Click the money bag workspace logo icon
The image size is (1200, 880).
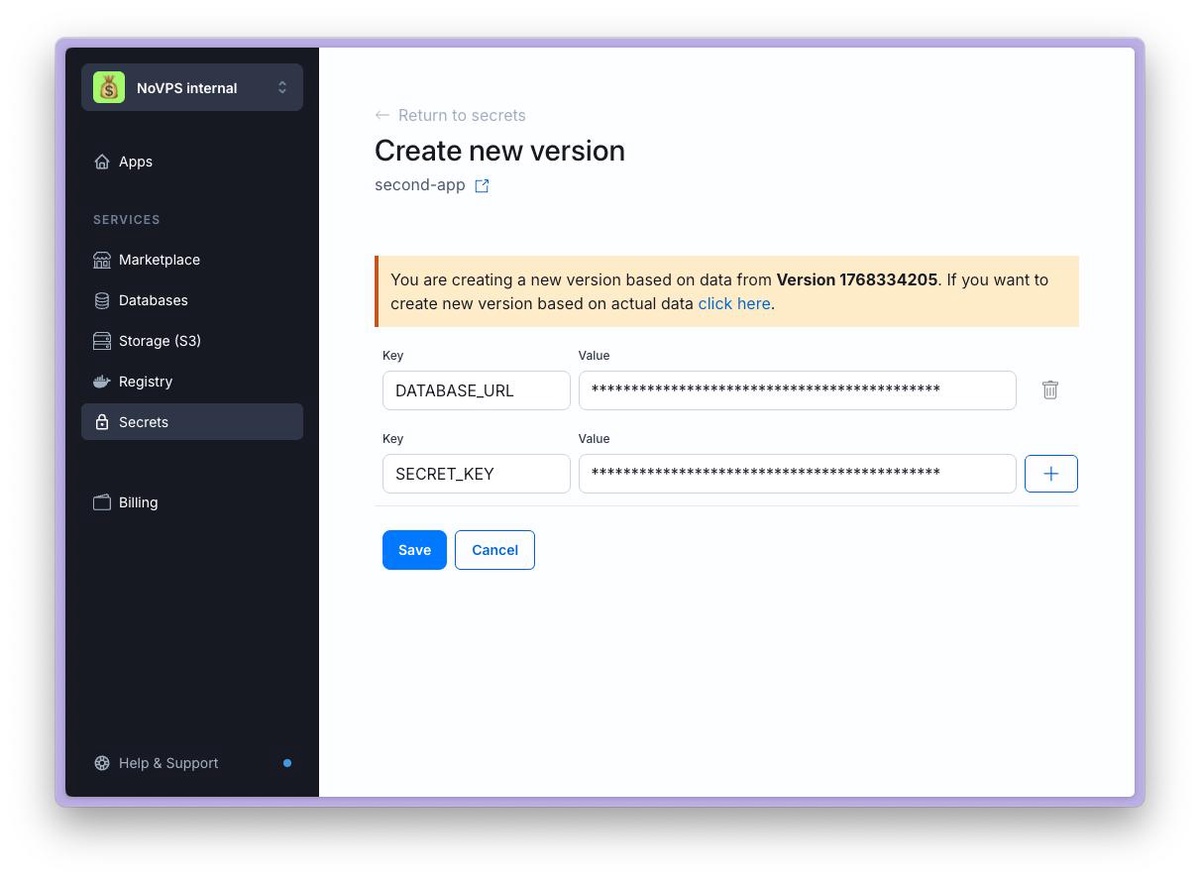(109, 88)
